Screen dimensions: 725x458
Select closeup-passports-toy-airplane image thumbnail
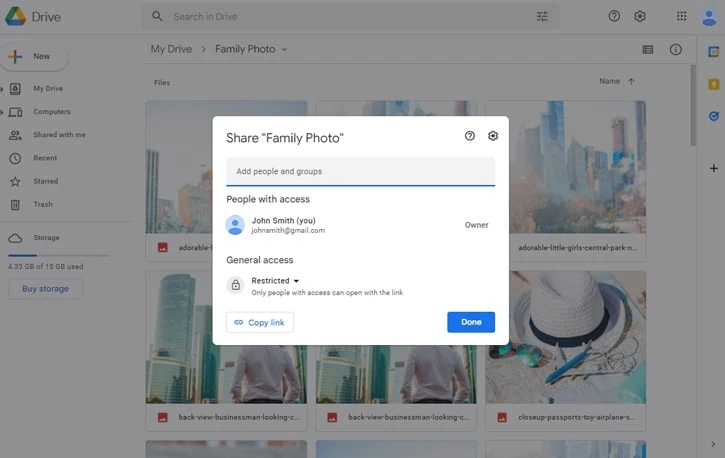click(x=565, y=337)
